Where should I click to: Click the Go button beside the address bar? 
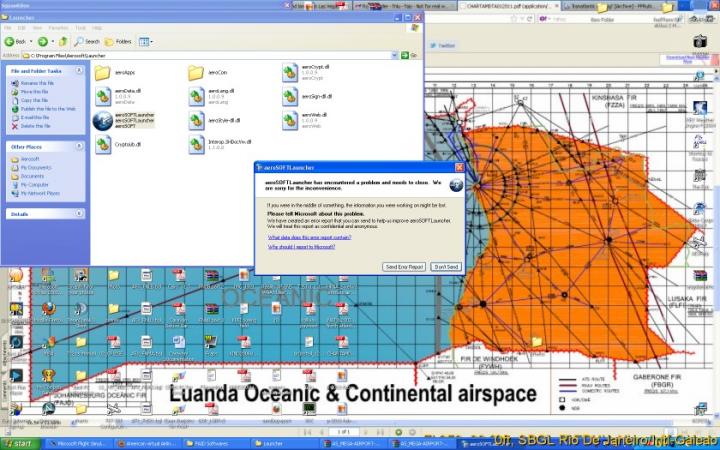410,56
